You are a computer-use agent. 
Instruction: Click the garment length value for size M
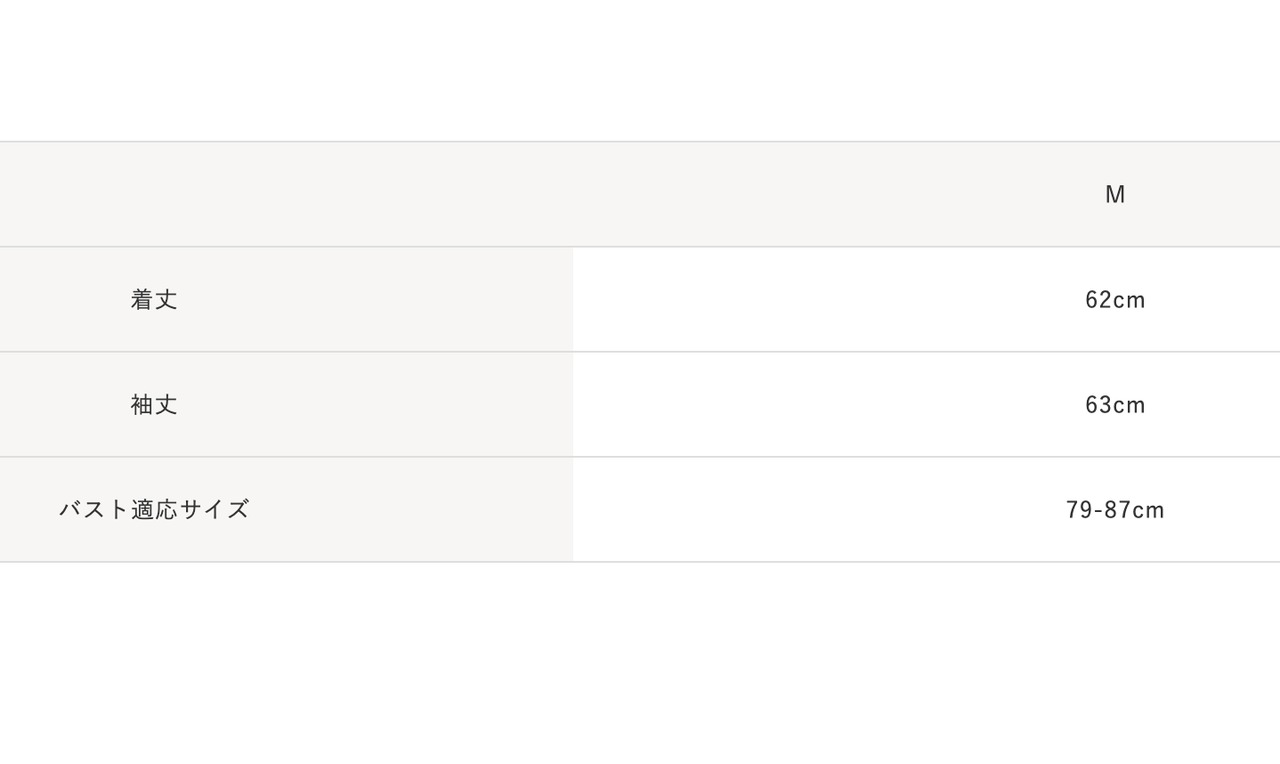tap(1115, 300)
